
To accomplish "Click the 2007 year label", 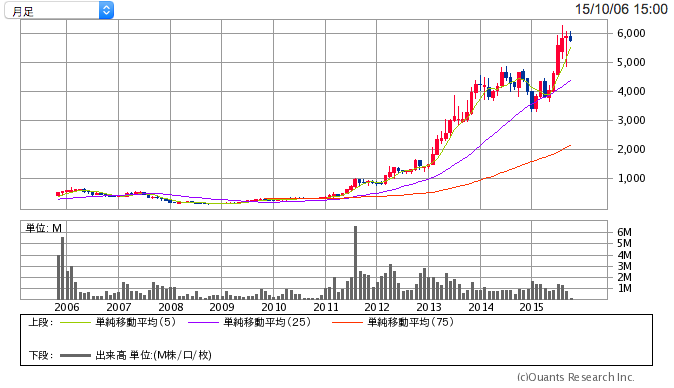I will (x=119, y=307).
